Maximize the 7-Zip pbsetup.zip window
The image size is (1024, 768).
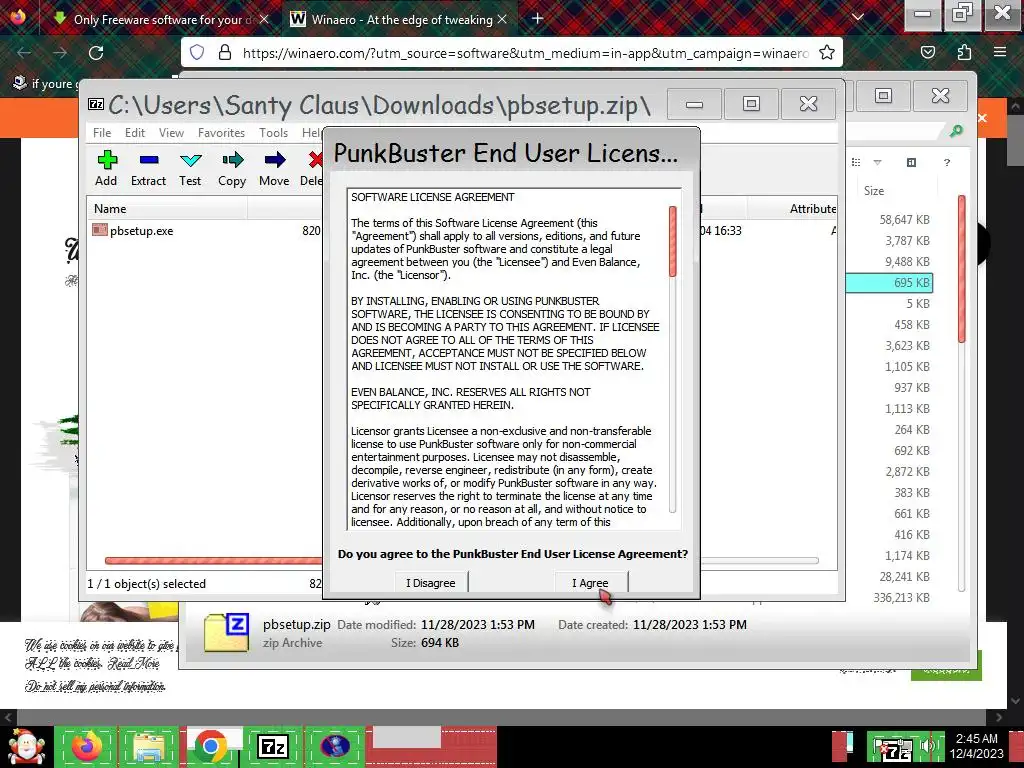point(751,104)
